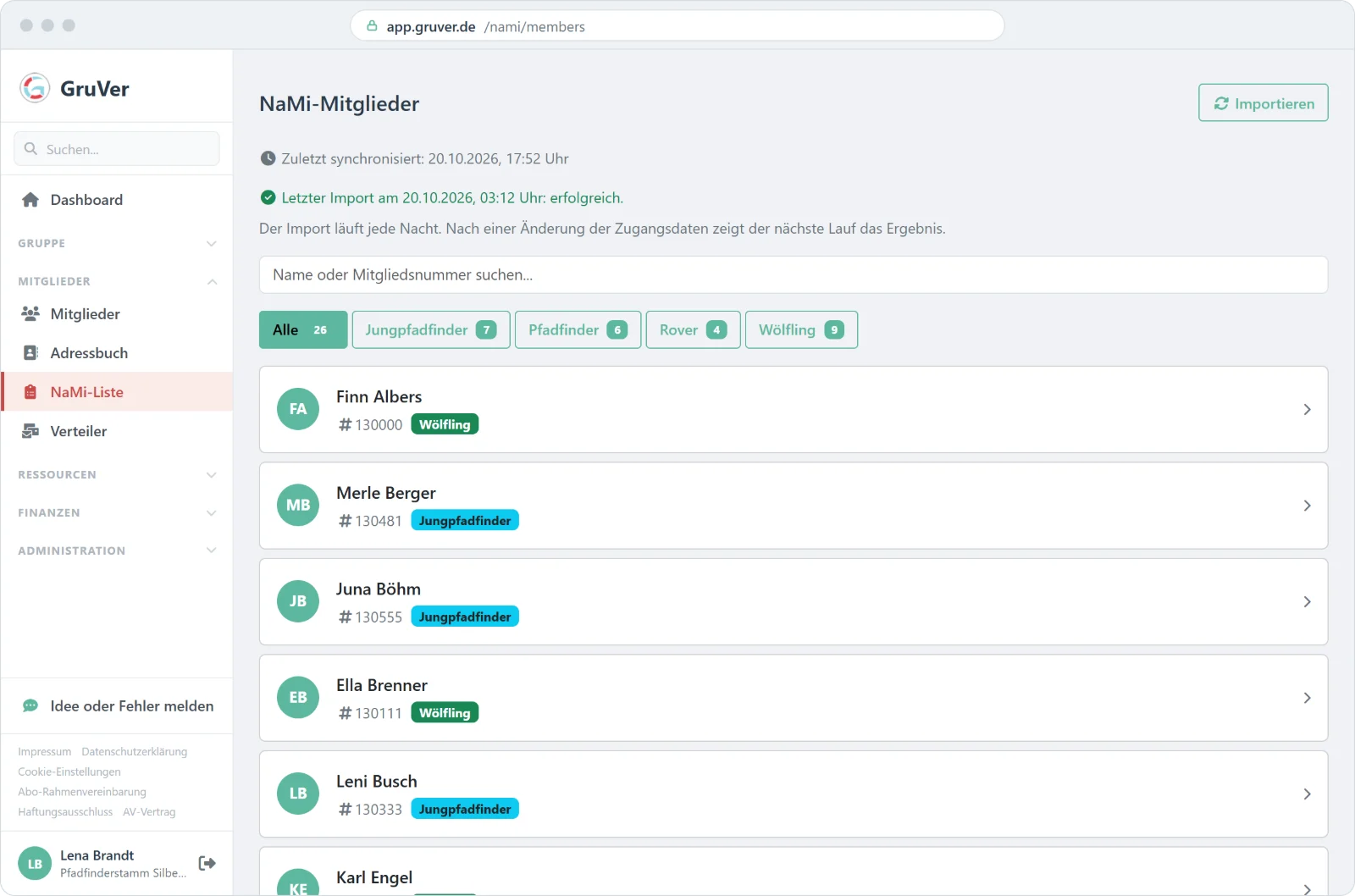Open Juna Böhm row chevron
The height and width of the screenshot is (896, 1355).
(1307, 602)
